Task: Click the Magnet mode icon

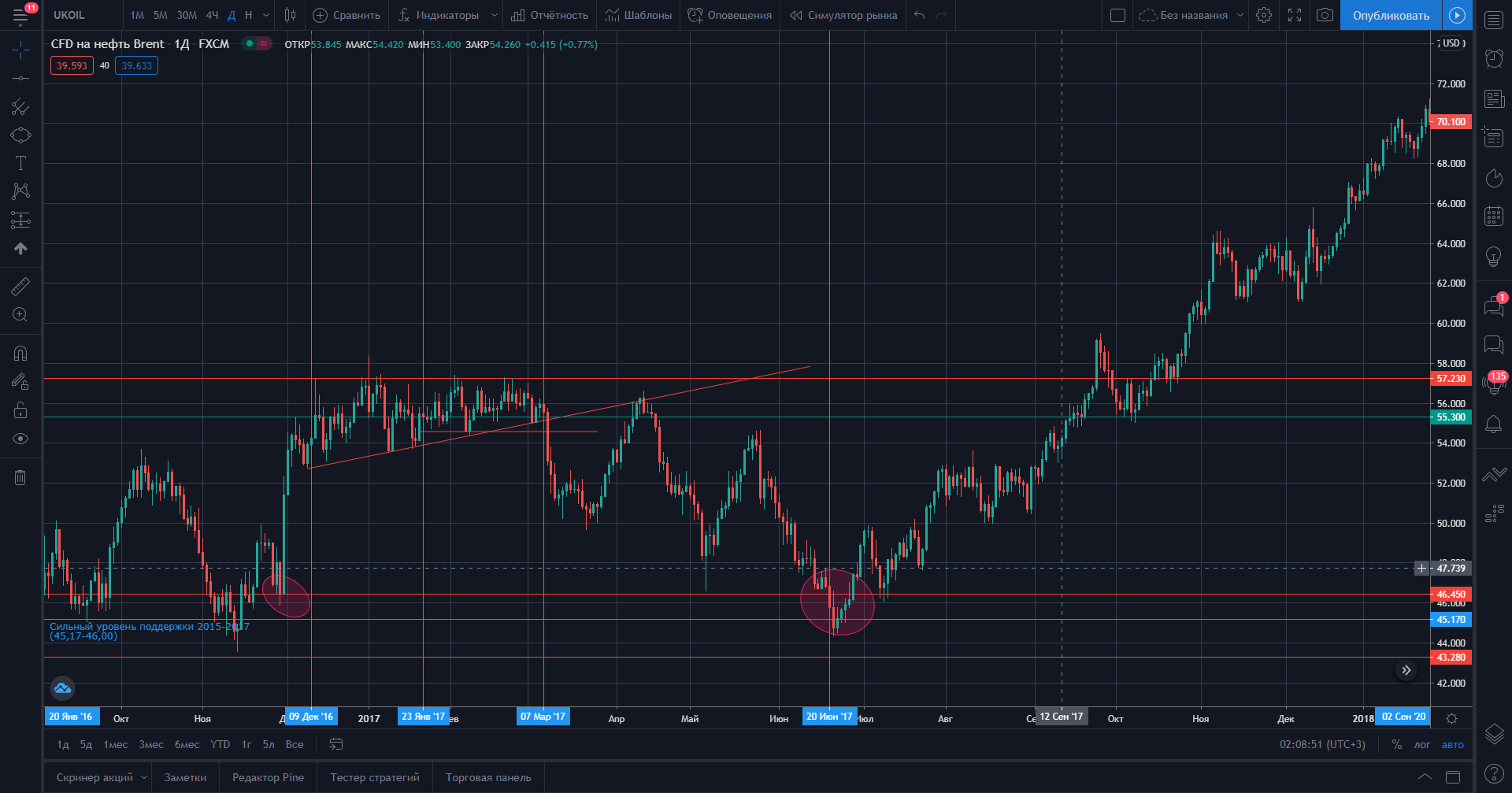Action: [20, 354]
